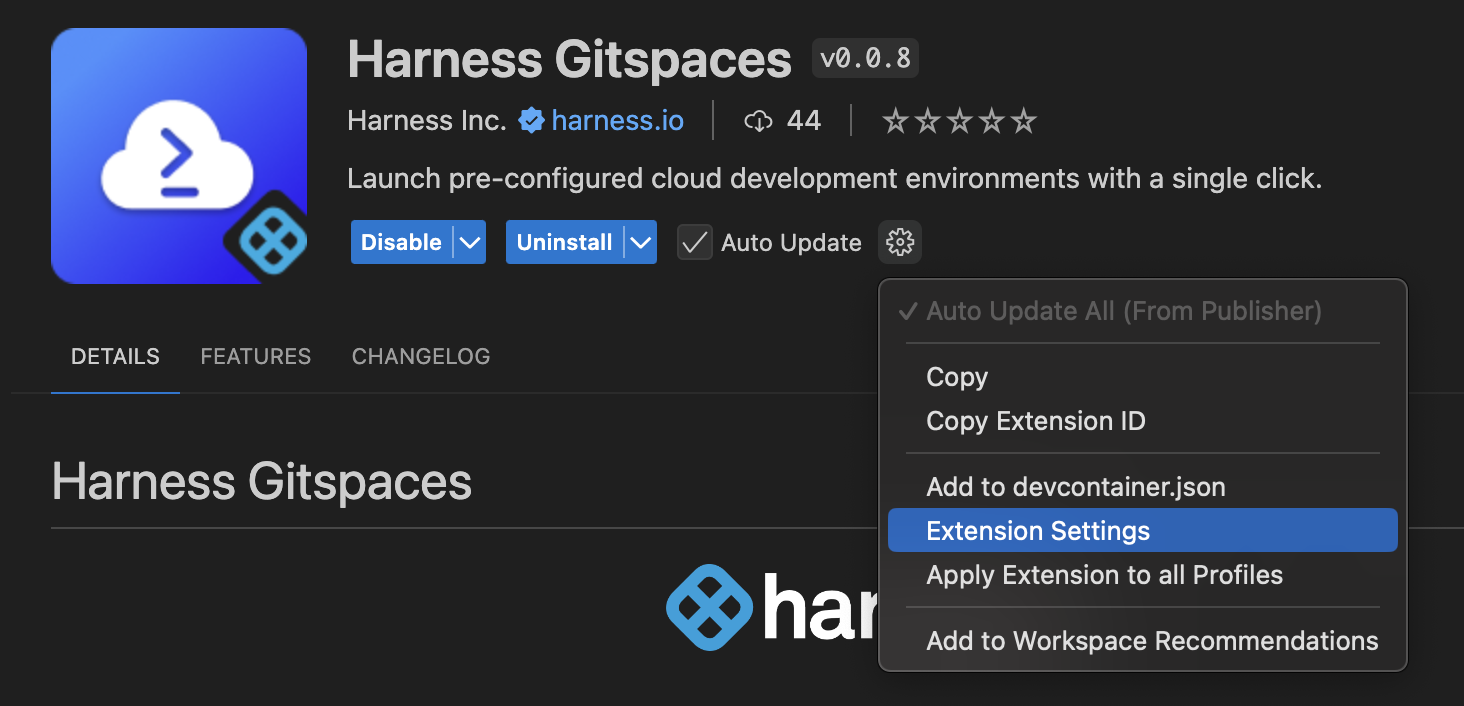
Task: Click the Harness Gitspaces extension logo icon
Action: (x=179, y=156)
